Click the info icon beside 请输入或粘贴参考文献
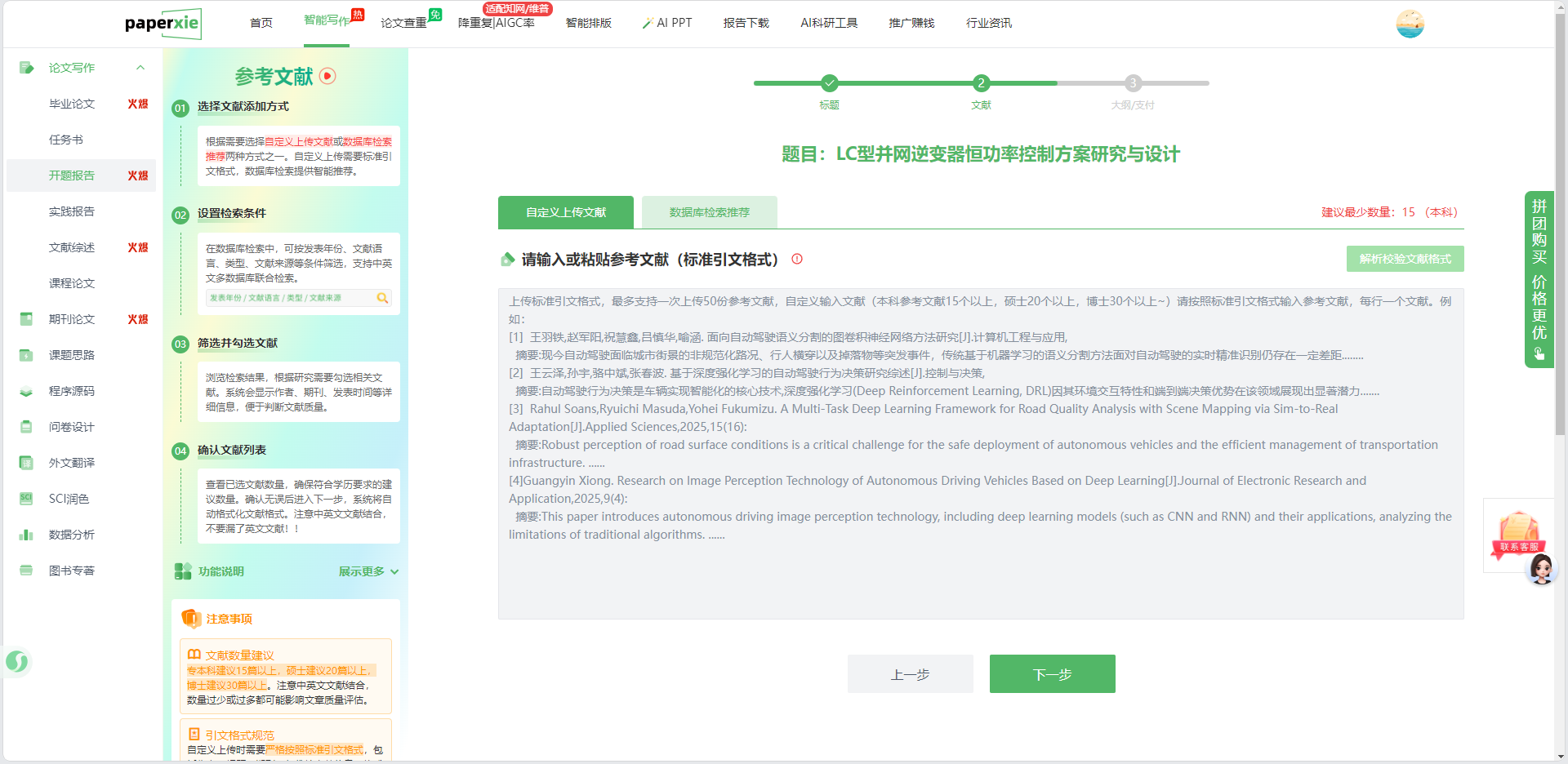 (x=797, y=259)
